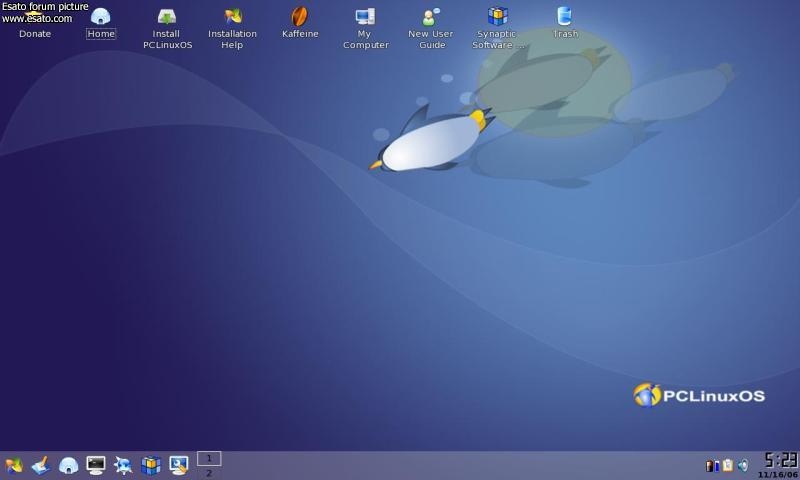Click the show desktop icon in the panel
Viewport: 800px width, 480px height.
point(41,465)
